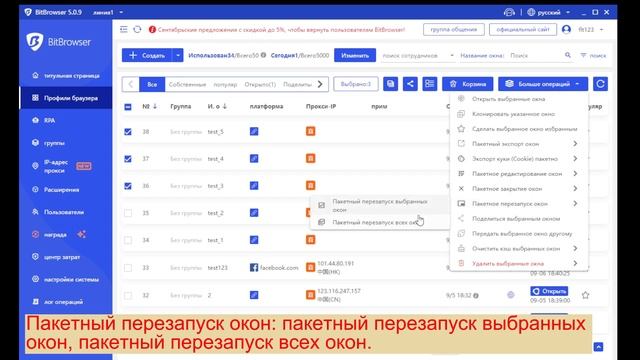Click the collapse sidebar menu icon
Viewport: 640px width, 360px height.
point(124,29)
